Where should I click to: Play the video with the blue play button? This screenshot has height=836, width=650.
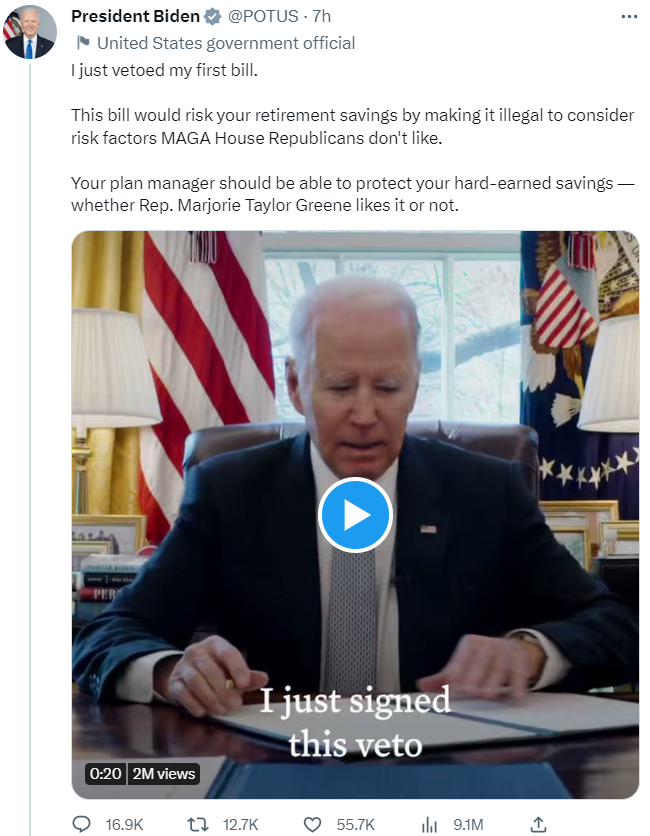coord(355,515)
